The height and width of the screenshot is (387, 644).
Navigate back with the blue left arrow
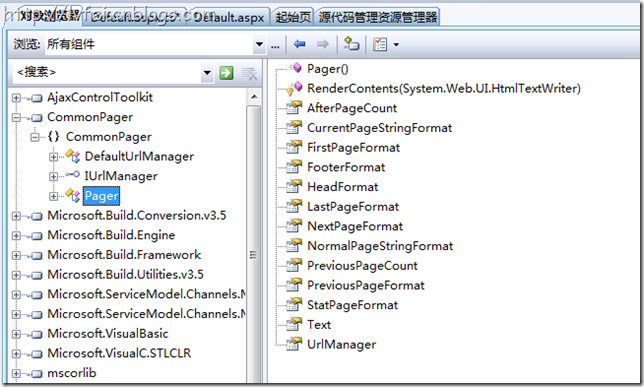pyautogui.click(x=299, y=44)
